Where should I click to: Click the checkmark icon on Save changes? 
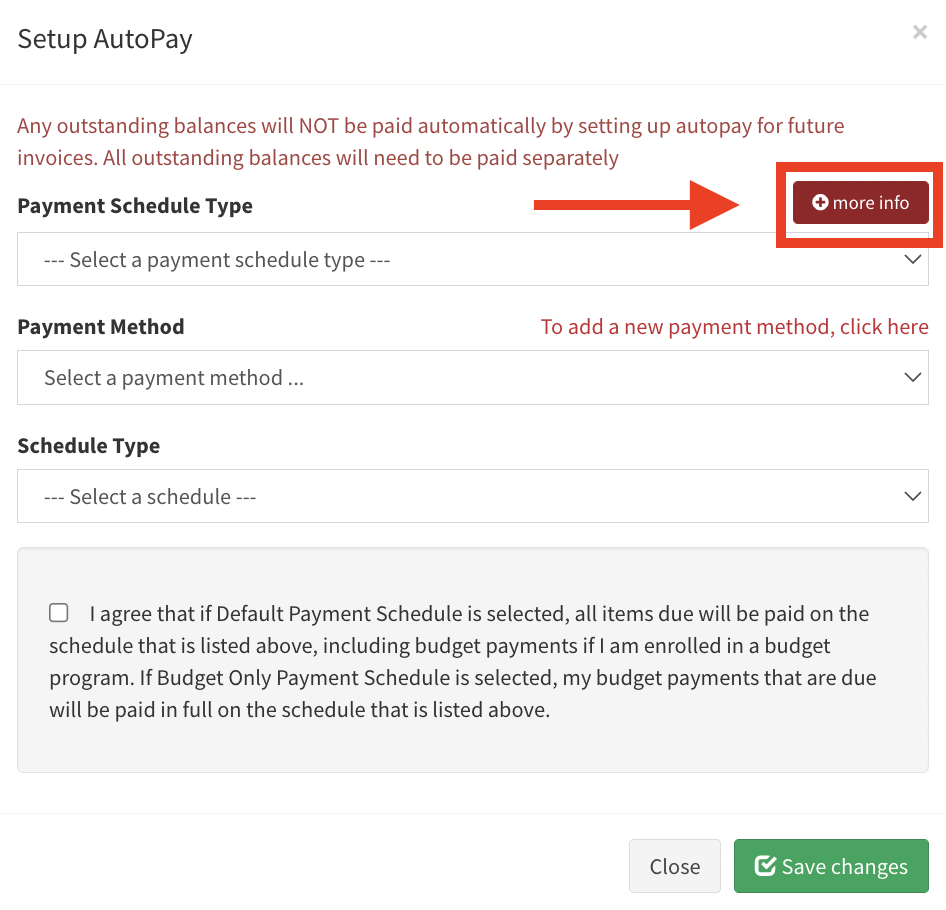pyautogui.click(x=766, y=866)
